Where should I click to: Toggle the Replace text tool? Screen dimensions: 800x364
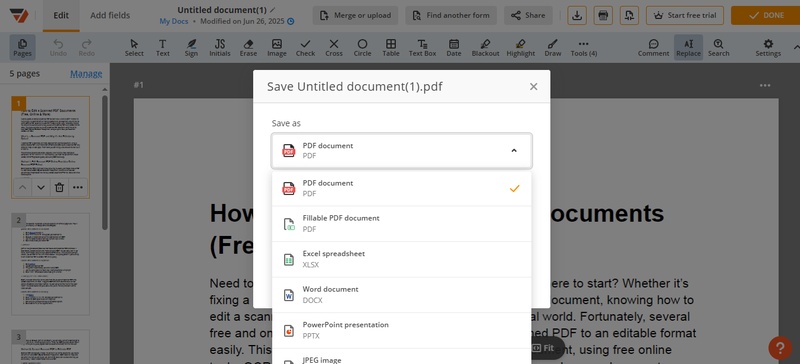tap(688, 47)
